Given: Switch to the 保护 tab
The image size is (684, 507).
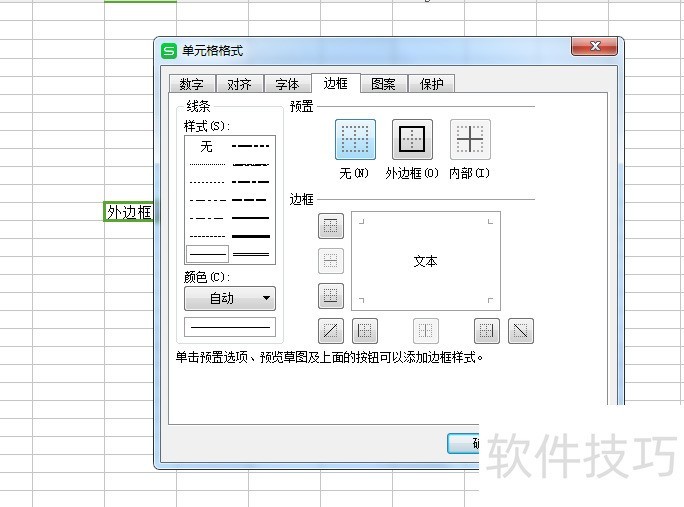Looking at the screenshot, I should (x=431, y=84).
